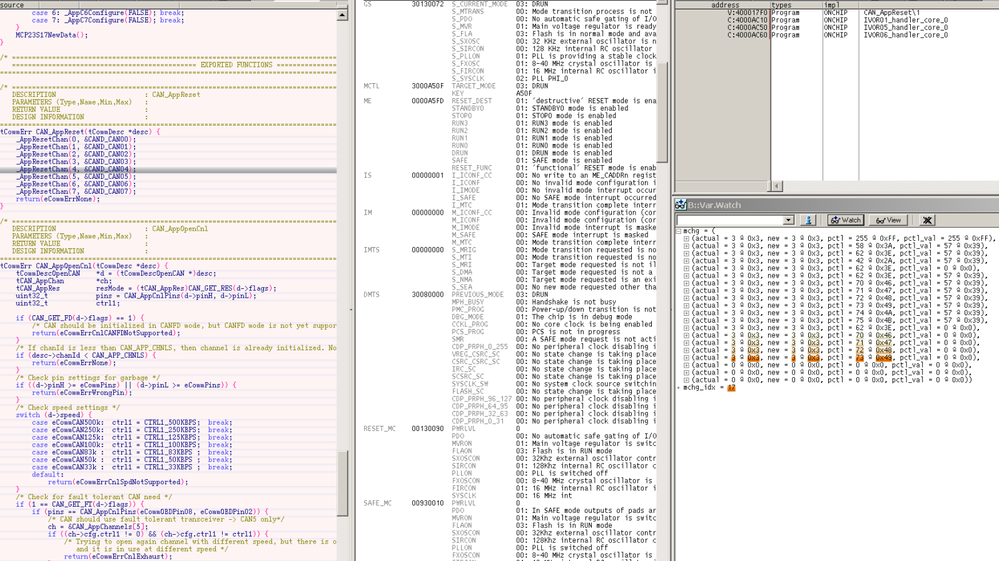This screenshot has width=999, height=561.
Task: Click the View button in Var.Watch toolbar
Action: (x=888, y=220)
